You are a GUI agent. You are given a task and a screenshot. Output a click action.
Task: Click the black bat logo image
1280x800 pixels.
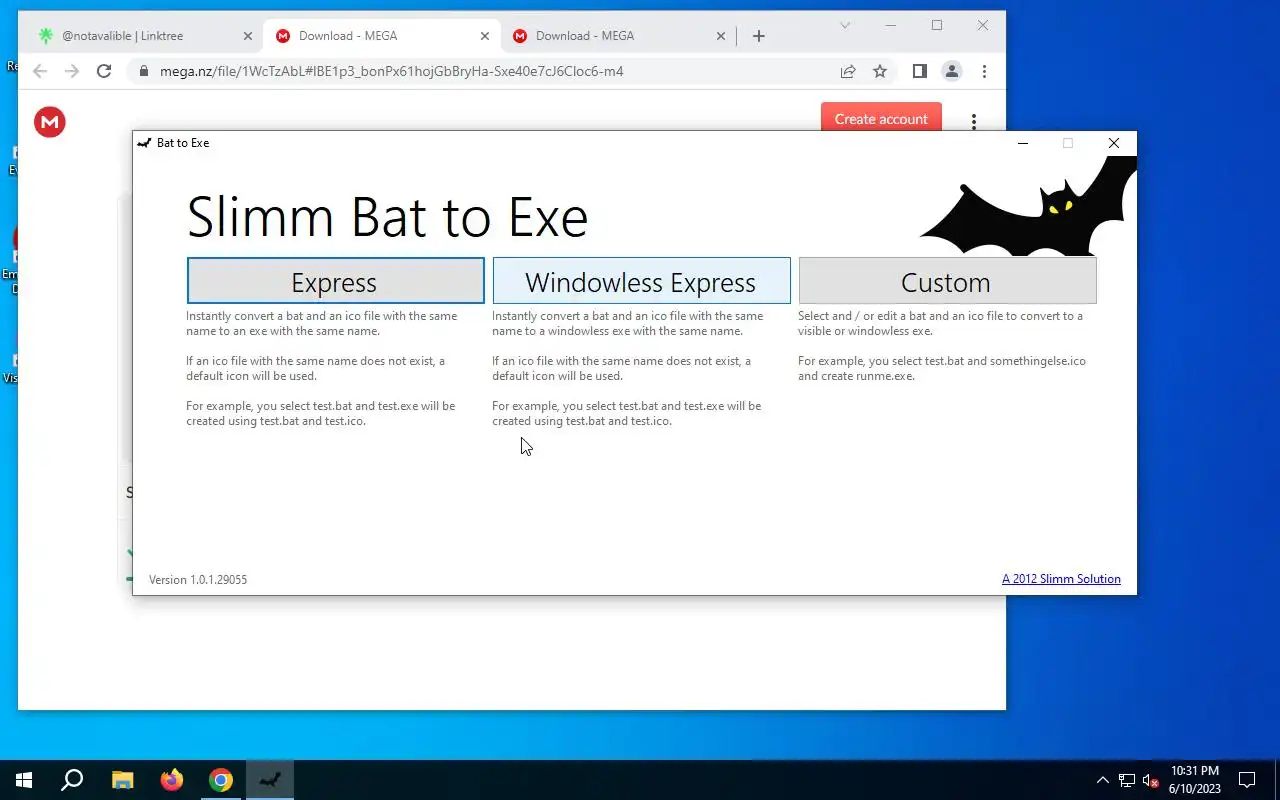pyautogui.click(x=1028, y=207)
